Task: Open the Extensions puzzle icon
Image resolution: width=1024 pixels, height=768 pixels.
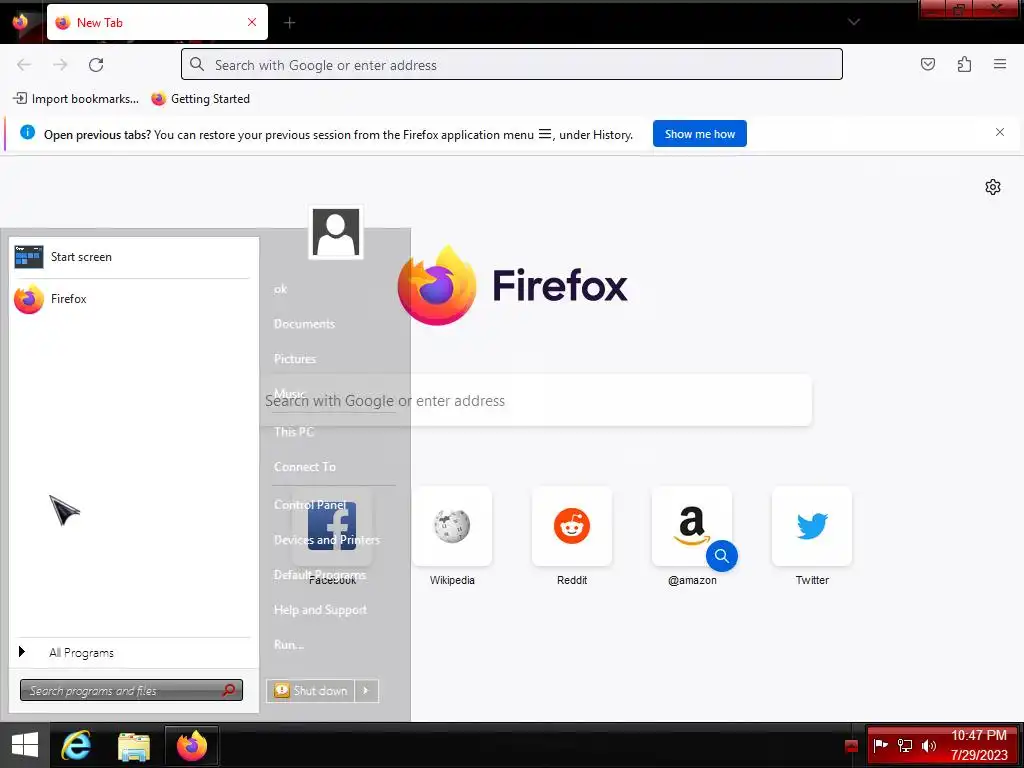Action: tap(964, 64)
